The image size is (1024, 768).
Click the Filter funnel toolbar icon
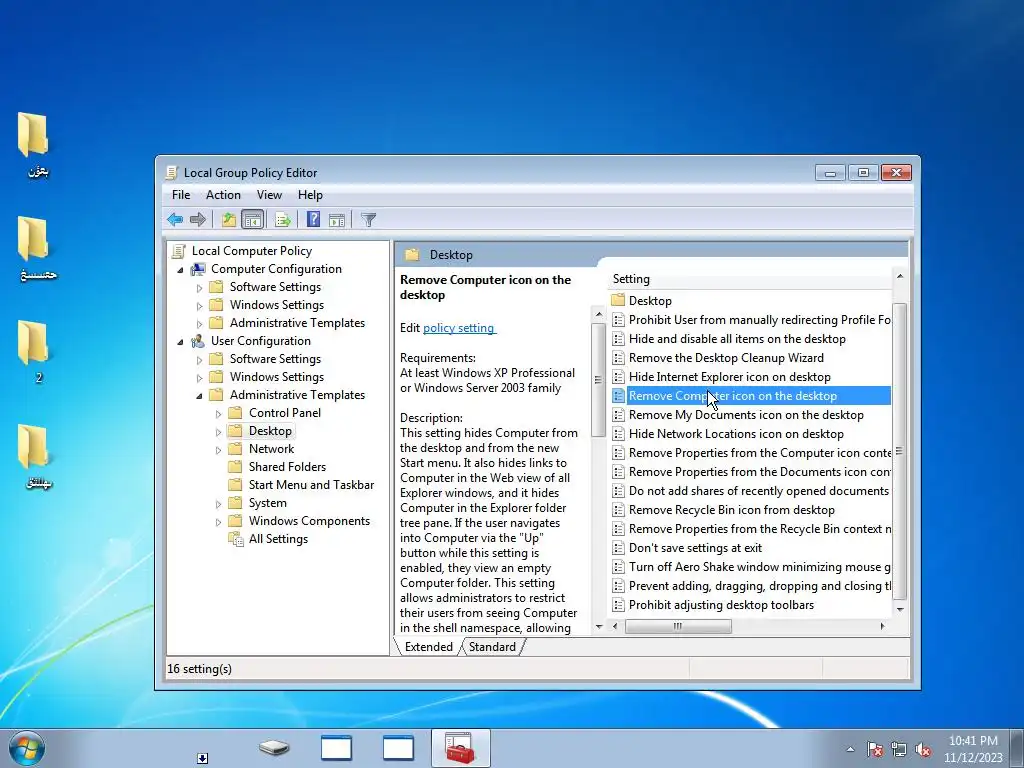click(x=368, y=219)
